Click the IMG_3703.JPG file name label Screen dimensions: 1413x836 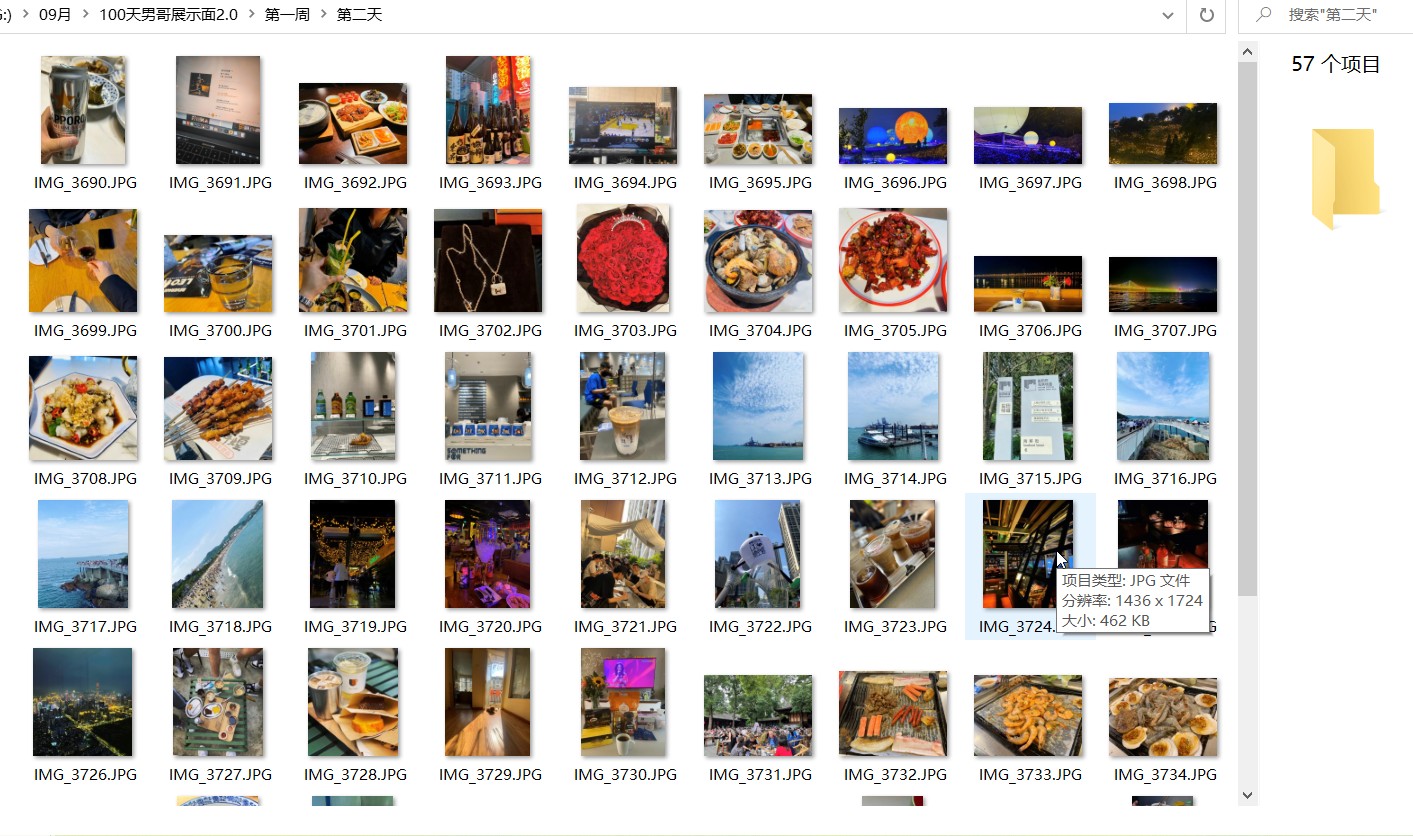point(623,330)
